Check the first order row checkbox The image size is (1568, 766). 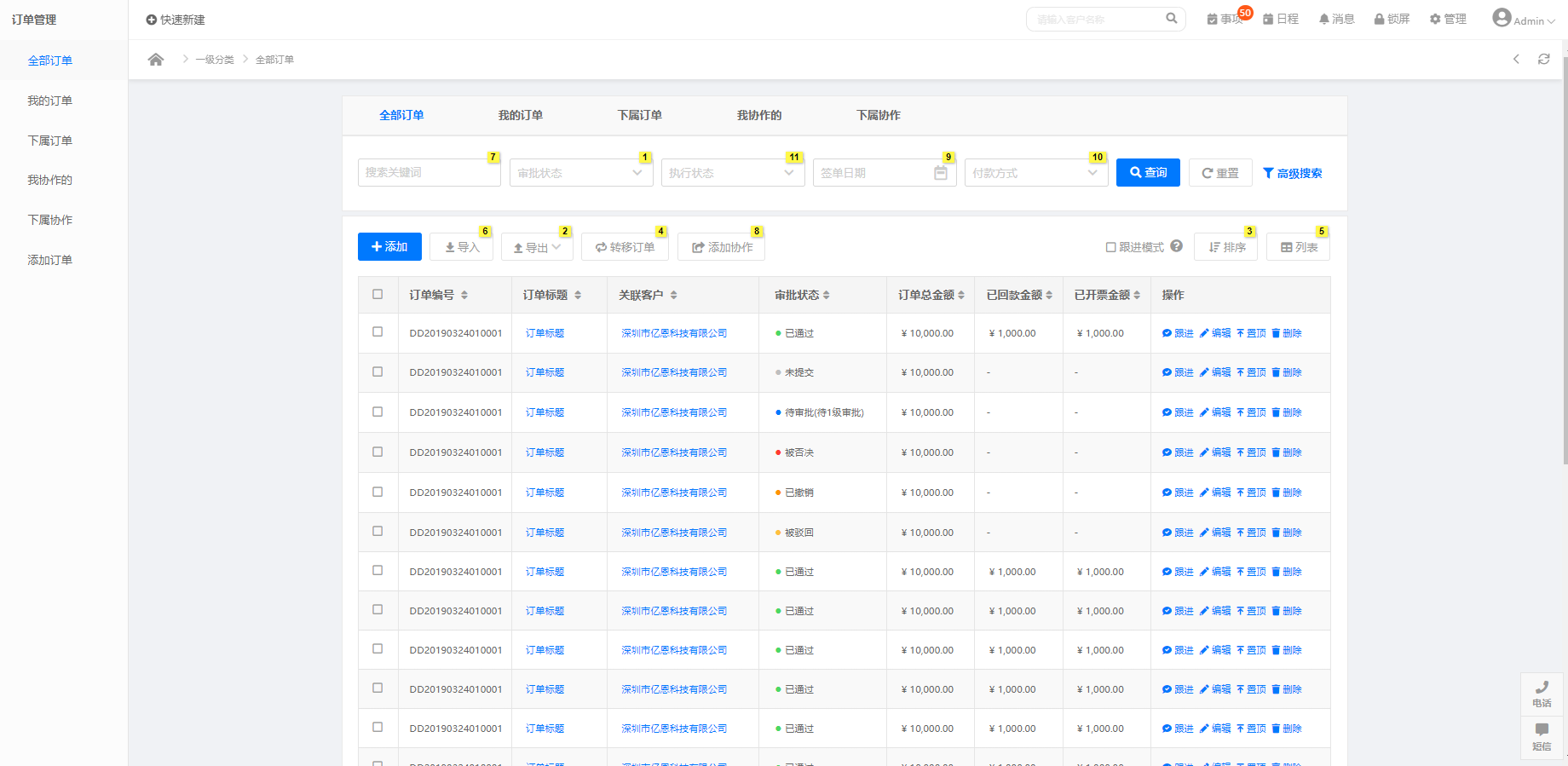tap(378, 332)
